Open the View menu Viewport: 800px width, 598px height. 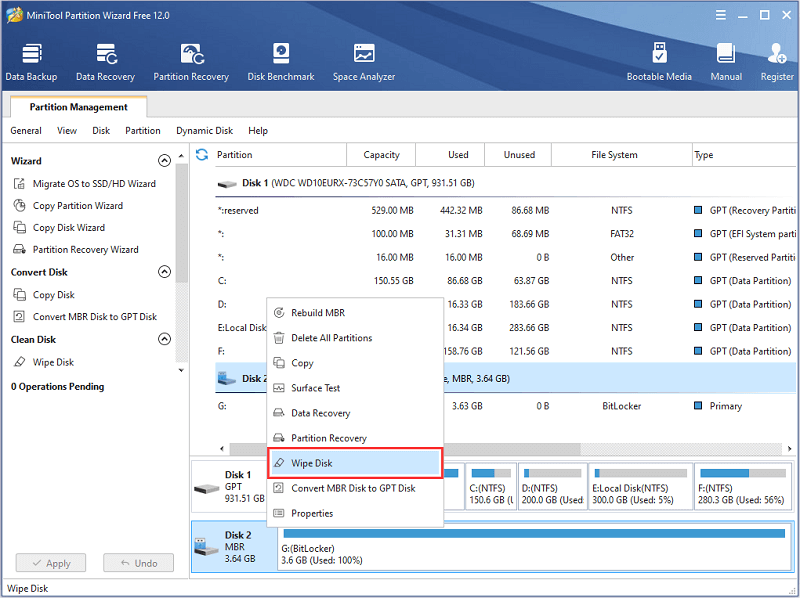point(67,131)
